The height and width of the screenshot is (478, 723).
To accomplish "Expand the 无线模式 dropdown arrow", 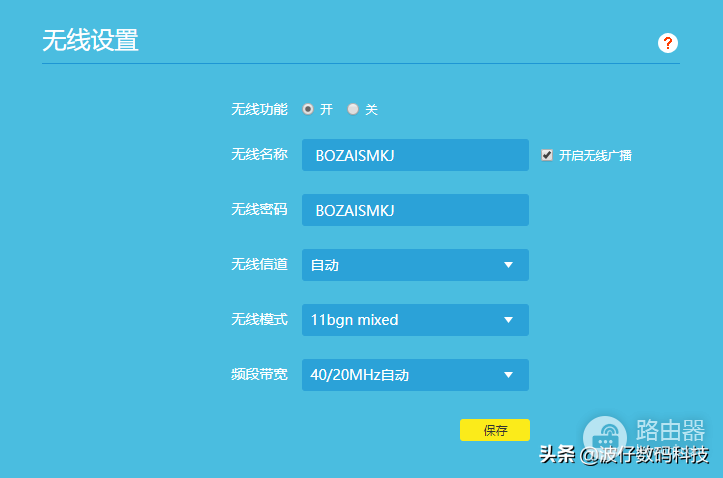I will pos(508,320).
